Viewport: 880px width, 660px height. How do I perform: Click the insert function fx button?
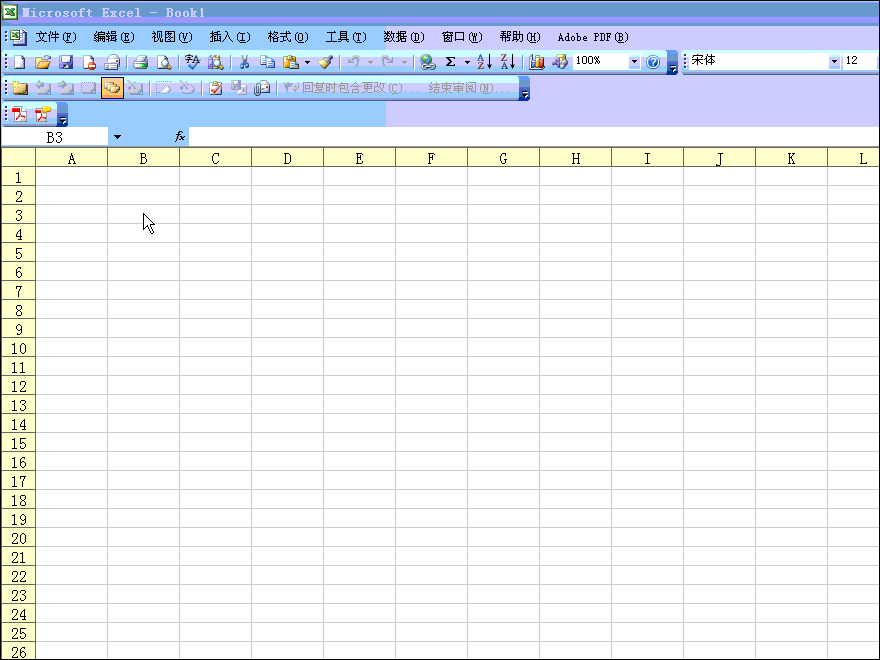point(180,136)
